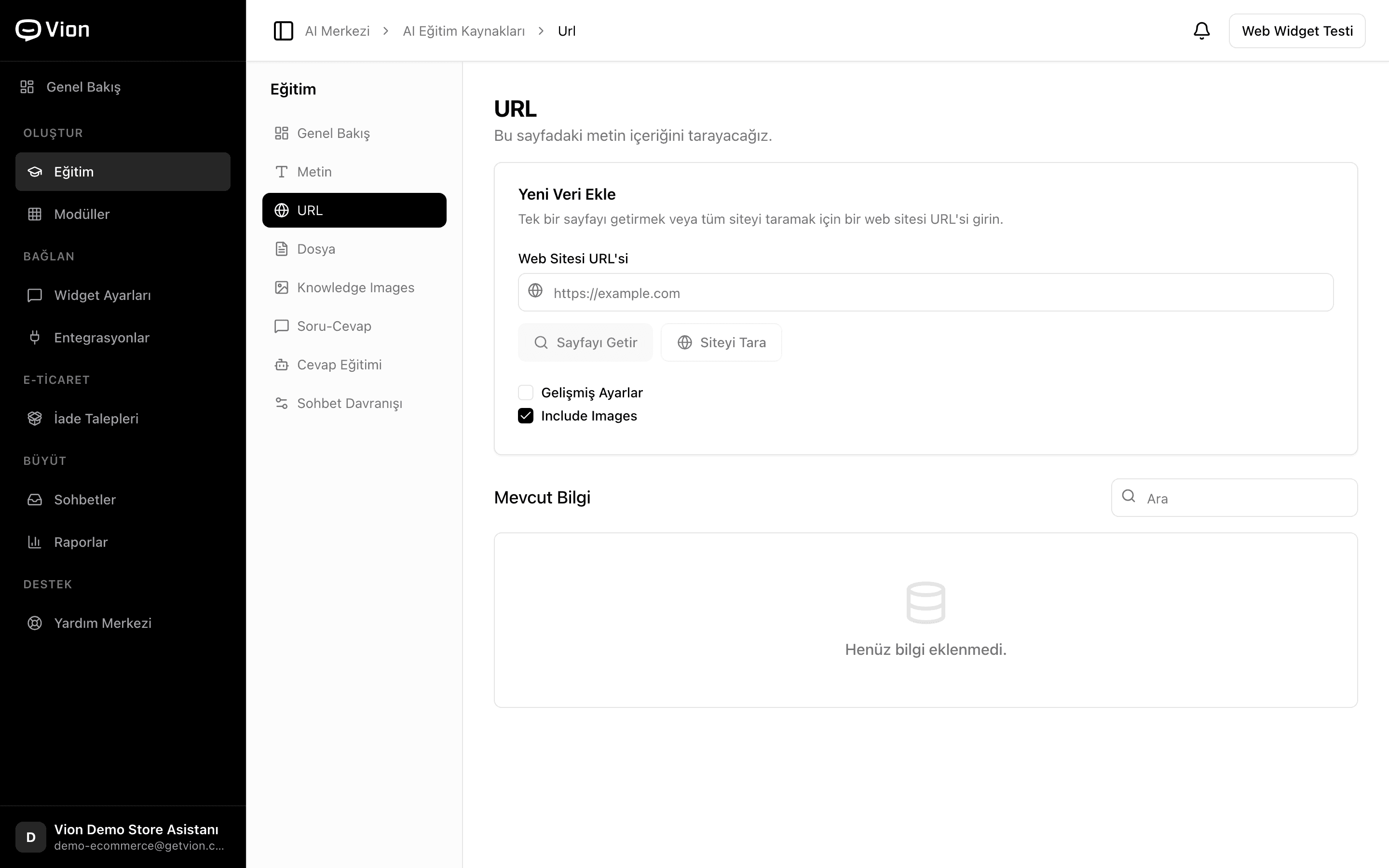This screenshot has height=868, width=1389.
Task: Open Modüller in the sidebar
Action: [x=123, y=214]
